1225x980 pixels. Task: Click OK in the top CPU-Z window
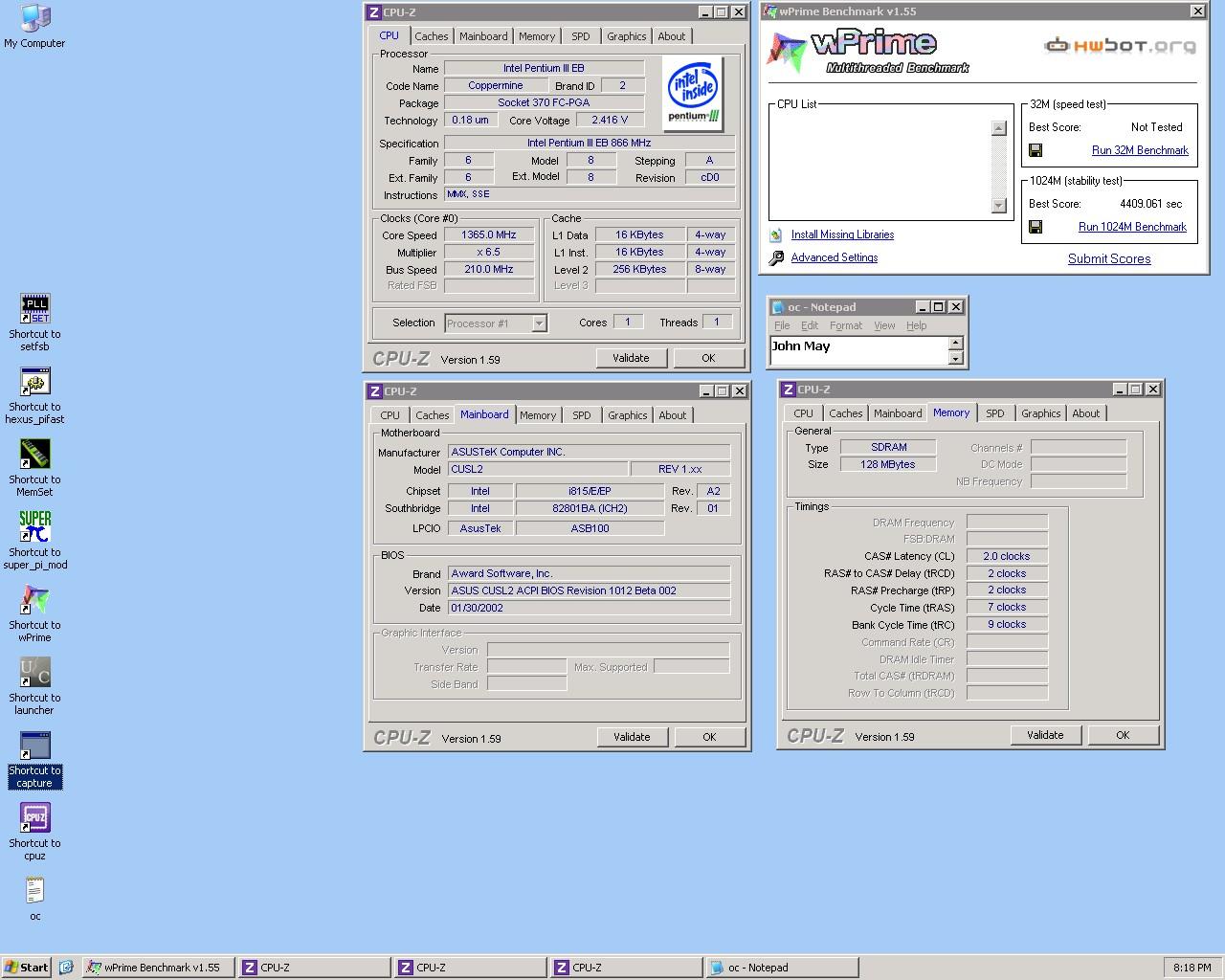(708, 358)
